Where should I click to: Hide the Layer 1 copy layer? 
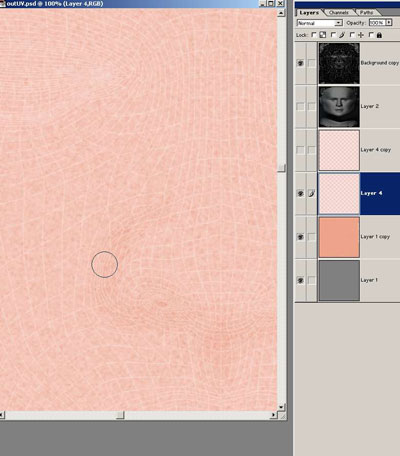pos(300,237)
